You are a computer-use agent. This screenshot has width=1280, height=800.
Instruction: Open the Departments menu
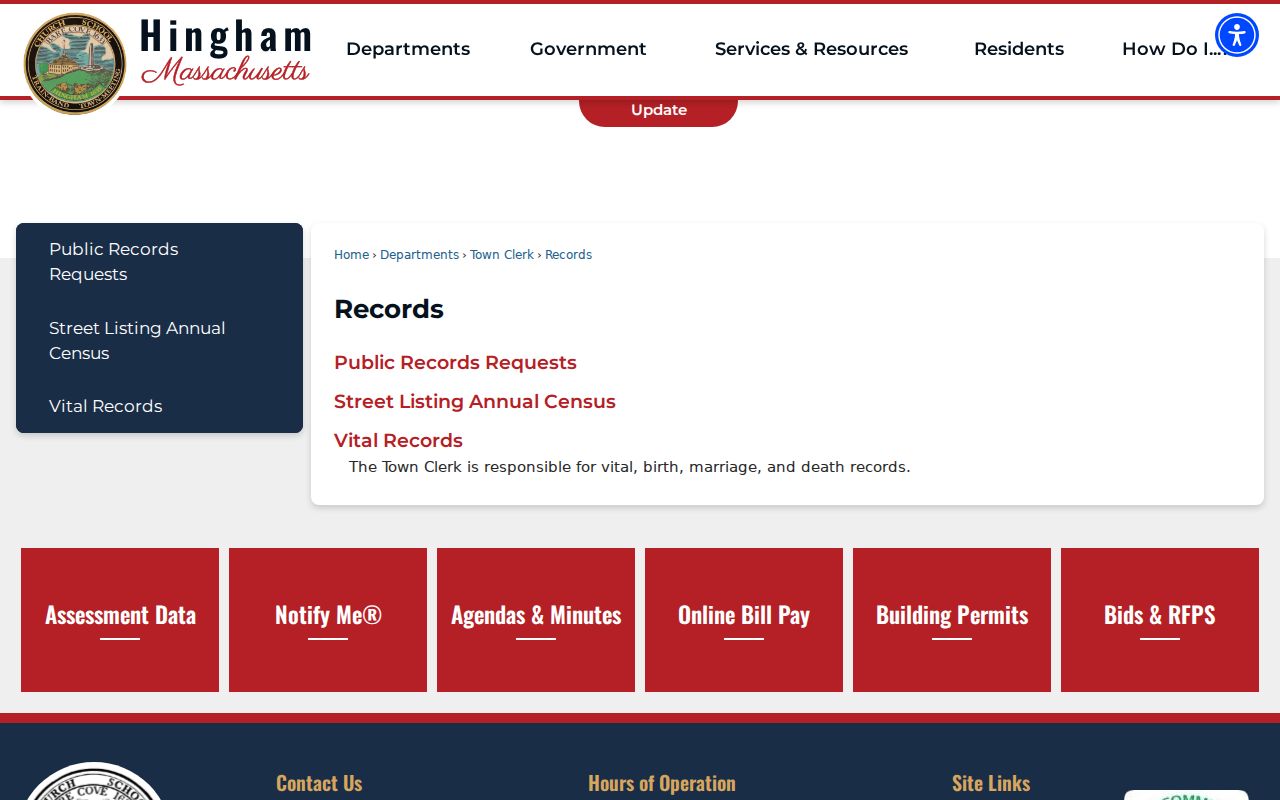tap(408, 49)
